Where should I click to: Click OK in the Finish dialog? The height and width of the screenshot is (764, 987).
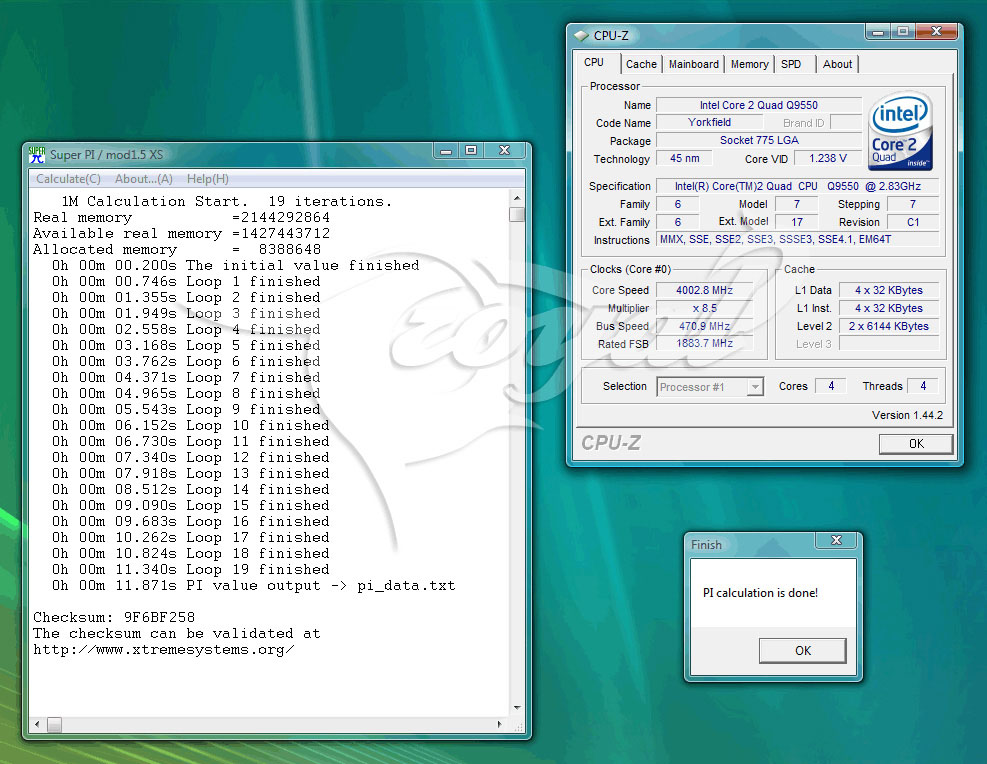[803, 651]
